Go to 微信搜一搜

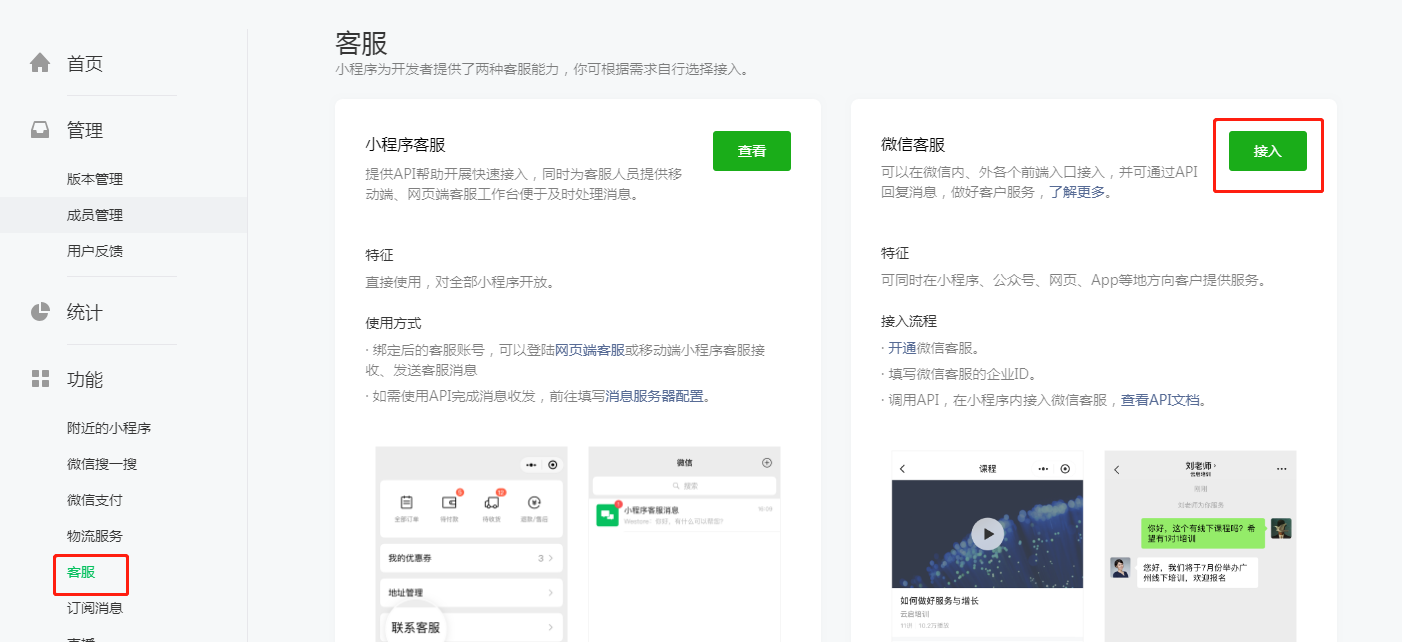pos(102,464)
